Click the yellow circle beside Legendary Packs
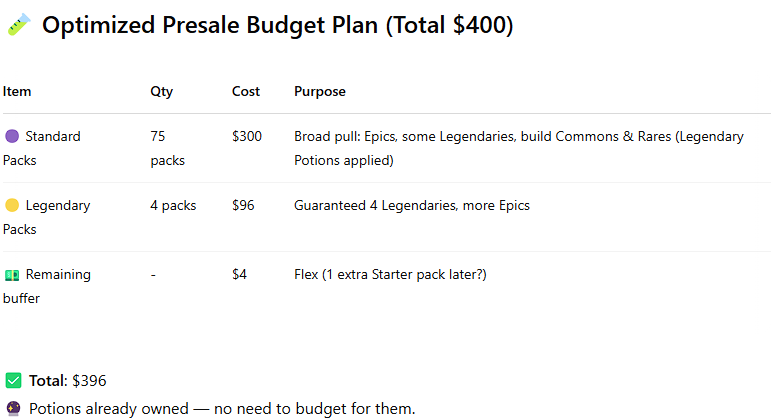The image size is (780, 420). (12, 205)
